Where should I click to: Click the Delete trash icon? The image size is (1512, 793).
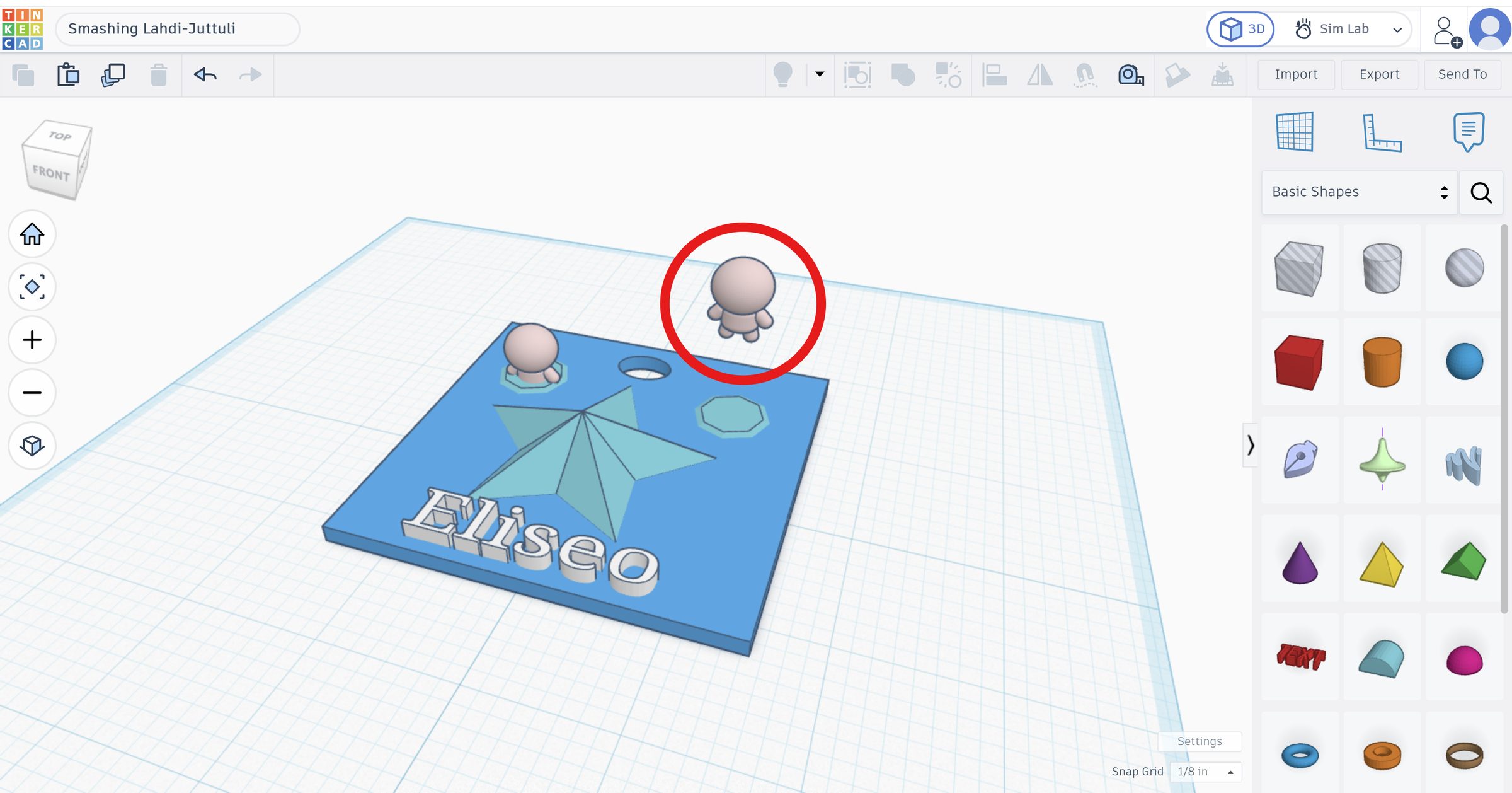coord(159,75)
